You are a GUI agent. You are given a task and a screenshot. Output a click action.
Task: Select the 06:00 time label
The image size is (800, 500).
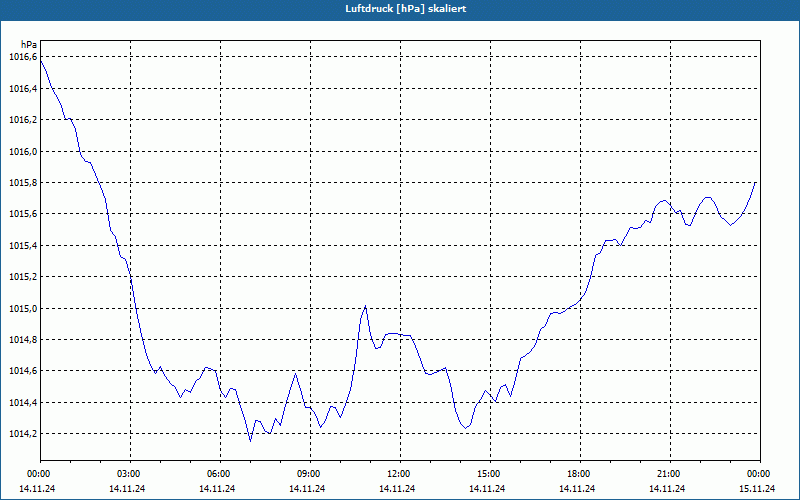218,474
